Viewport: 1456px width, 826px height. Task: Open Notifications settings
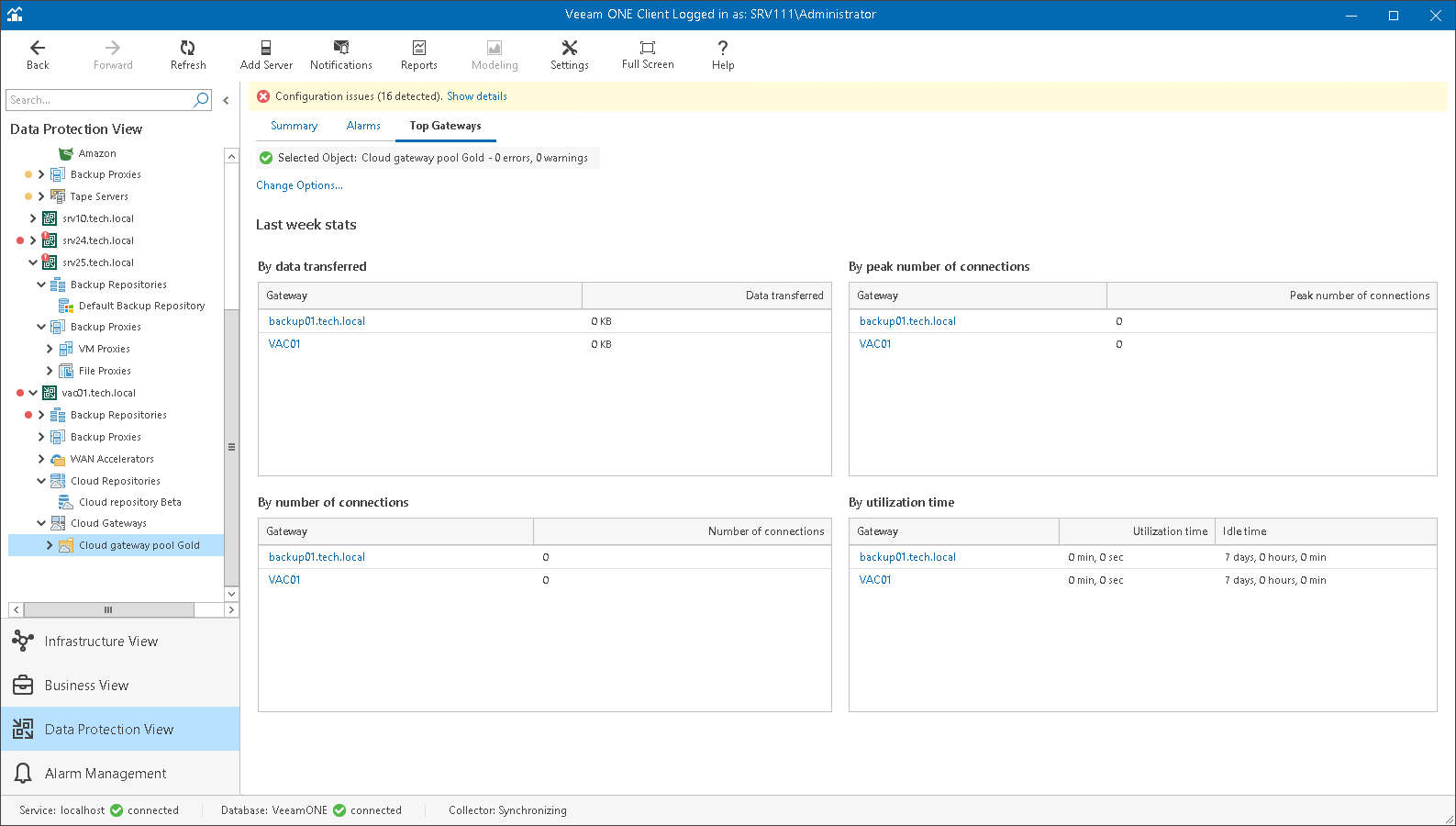click(x=341, y=55)
